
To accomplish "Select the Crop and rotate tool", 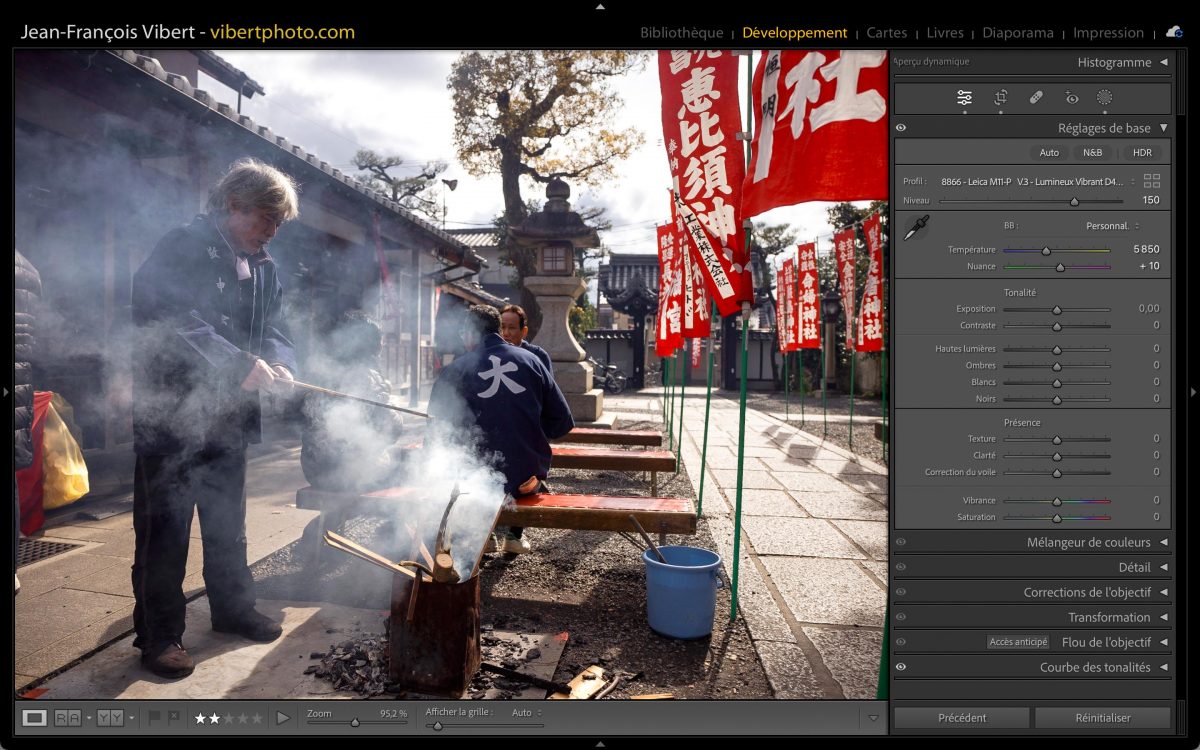I will pos(1000,97).
